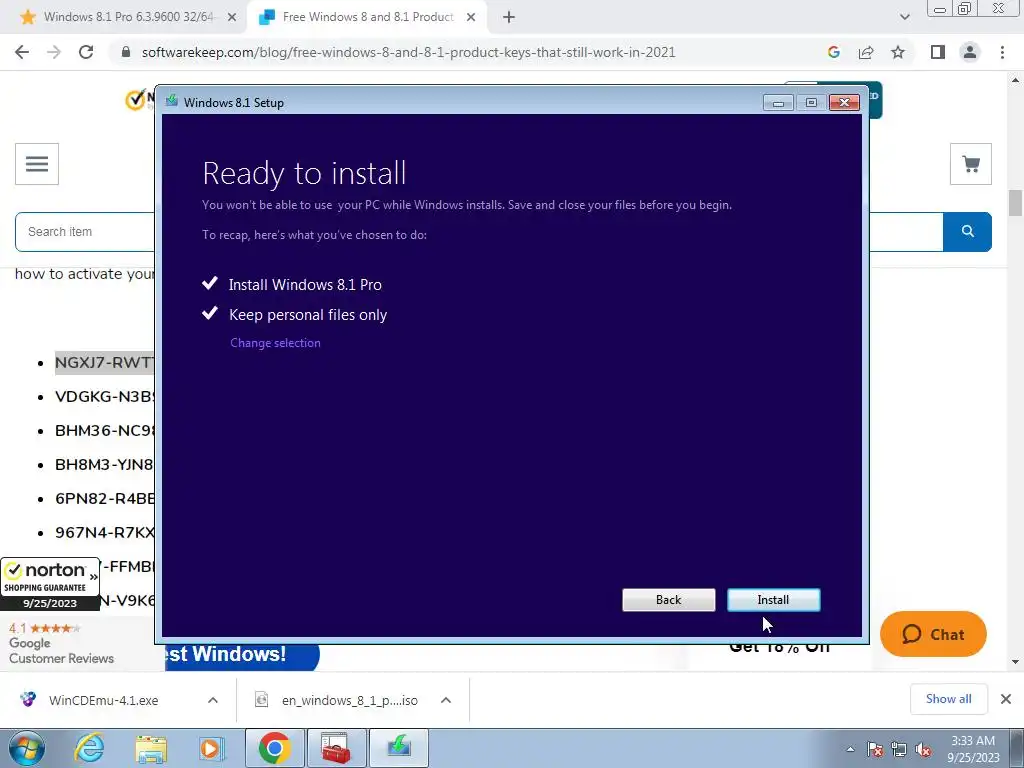
Task: Click the Install button in Windows Setup
Action: click(773, 600)
